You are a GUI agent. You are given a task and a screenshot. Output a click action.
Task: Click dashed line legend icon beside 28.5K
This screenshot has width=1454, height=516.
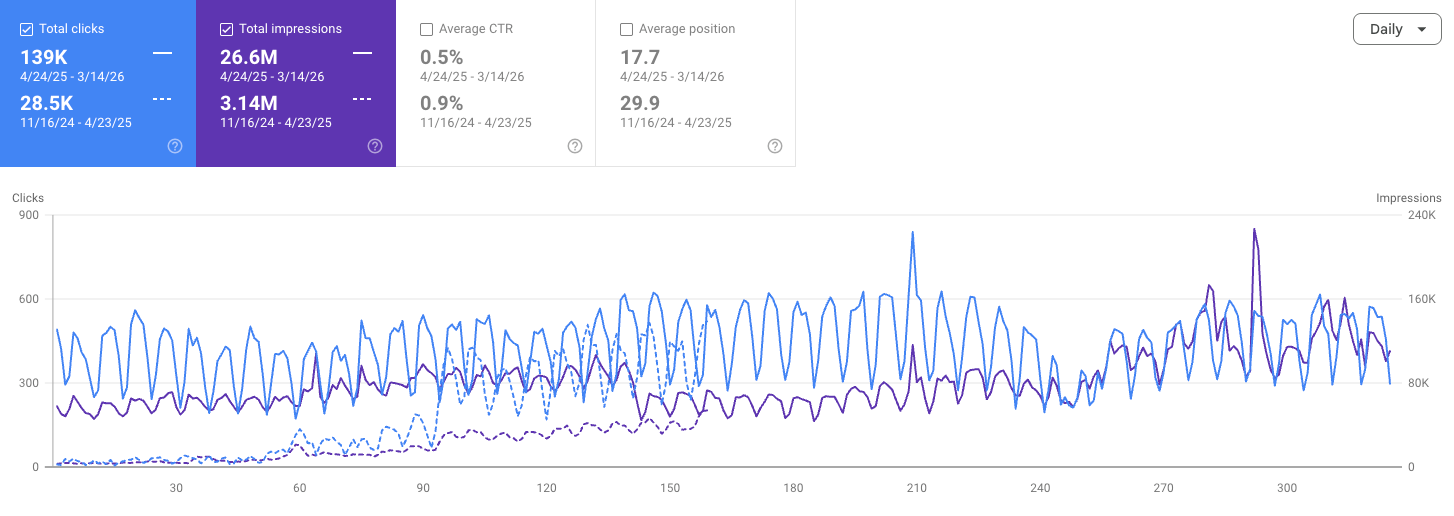162,99
